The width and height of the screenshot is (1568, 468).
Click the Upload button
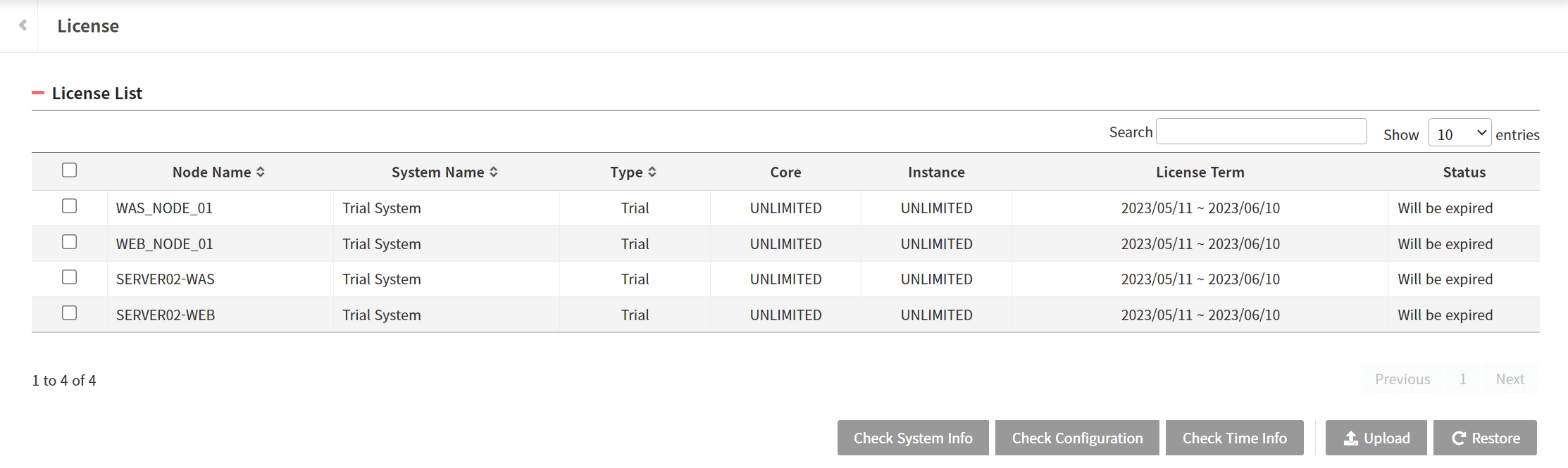[x=1376, y=438]
